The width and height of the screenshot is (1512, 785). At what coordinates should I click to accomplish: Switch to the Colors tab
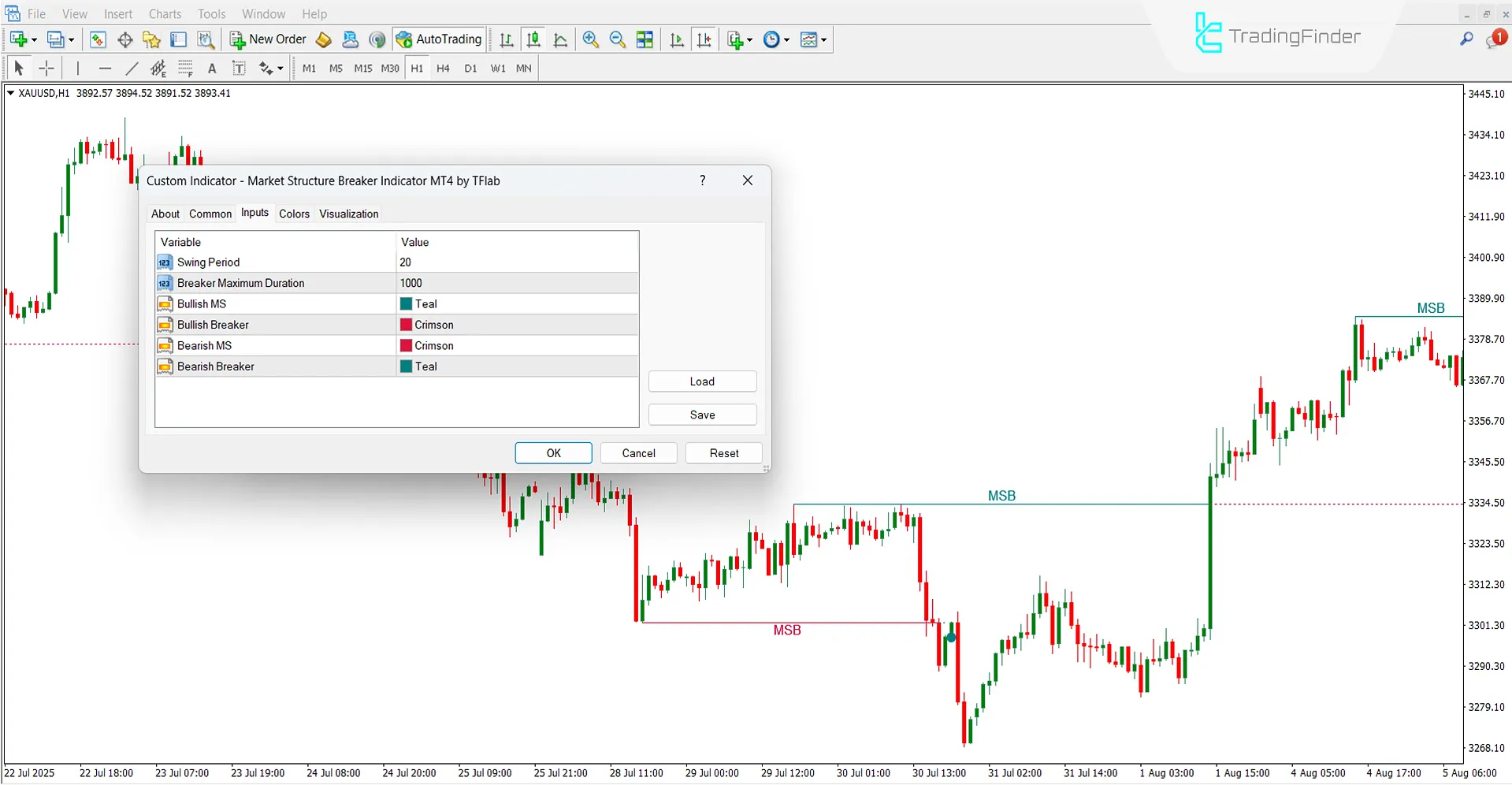294,214
